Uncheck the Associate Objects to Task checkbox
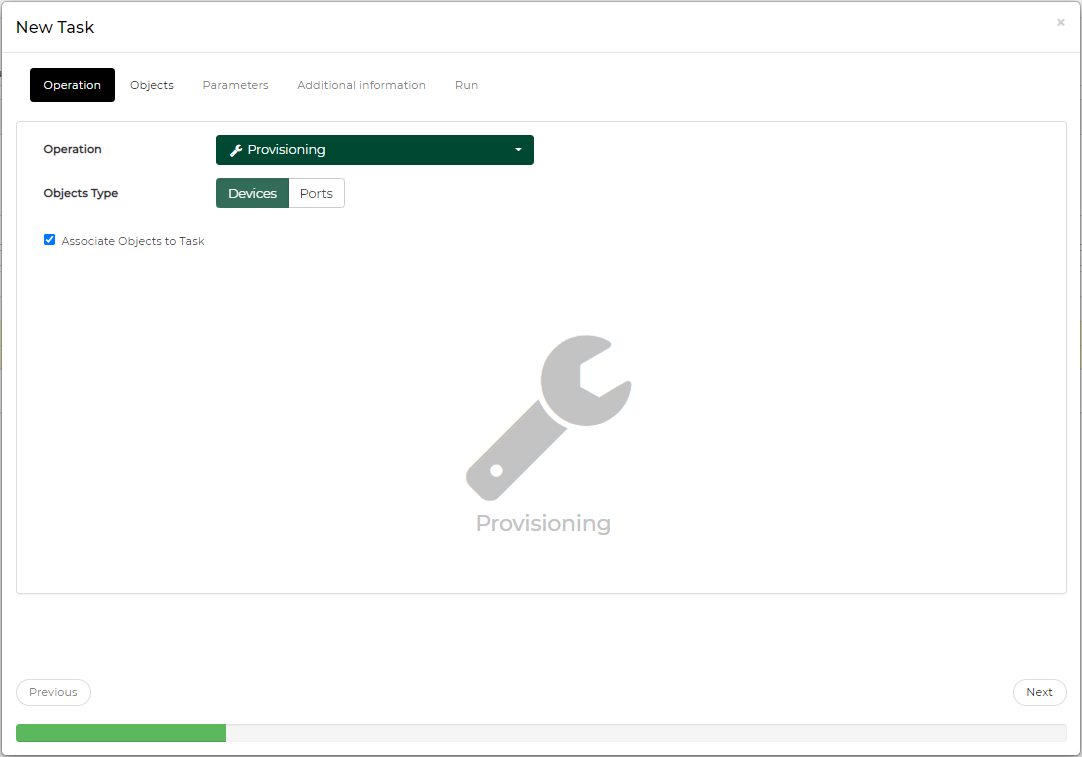The image size is (1082, 757). pyautogui.click(x=49, y=240)
